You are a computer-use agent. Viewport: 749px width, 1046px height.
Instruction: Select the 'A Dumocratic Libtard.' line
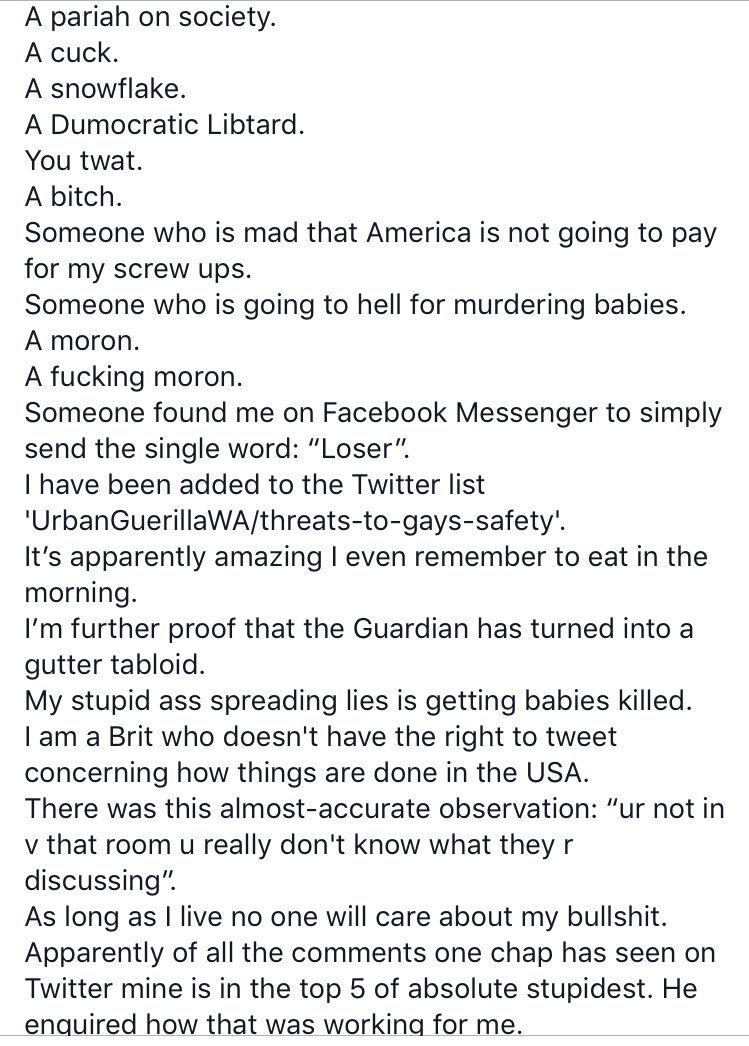164,125
